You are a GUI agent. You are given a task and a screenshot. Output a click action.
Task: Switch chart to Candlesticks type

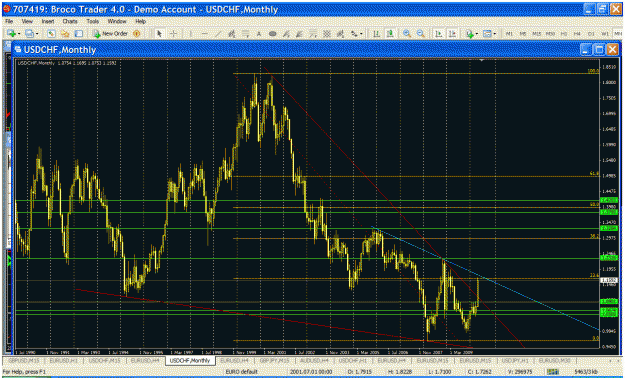390,34
